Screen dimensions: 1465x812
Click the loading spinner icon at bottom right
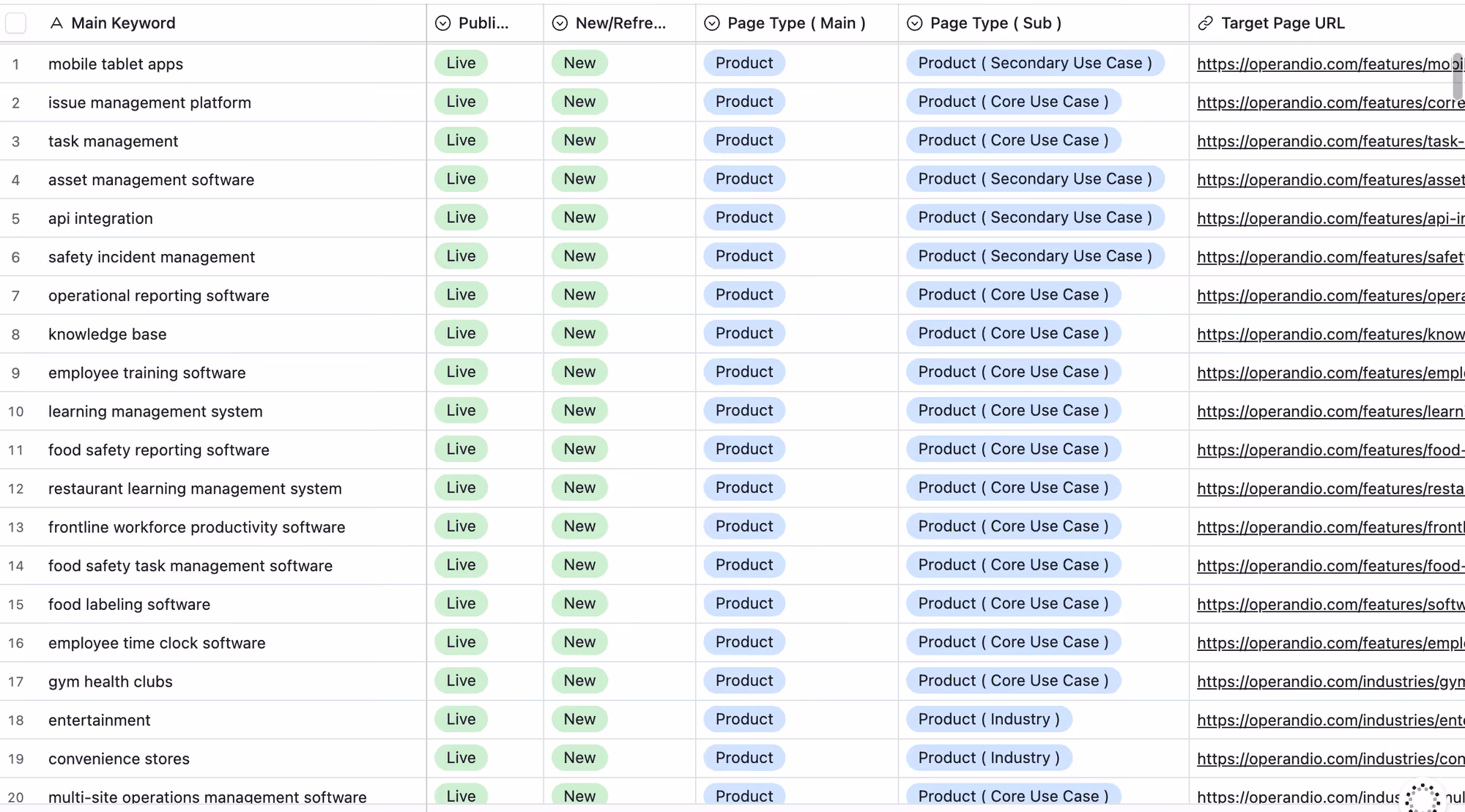(x=1423, y=797)
